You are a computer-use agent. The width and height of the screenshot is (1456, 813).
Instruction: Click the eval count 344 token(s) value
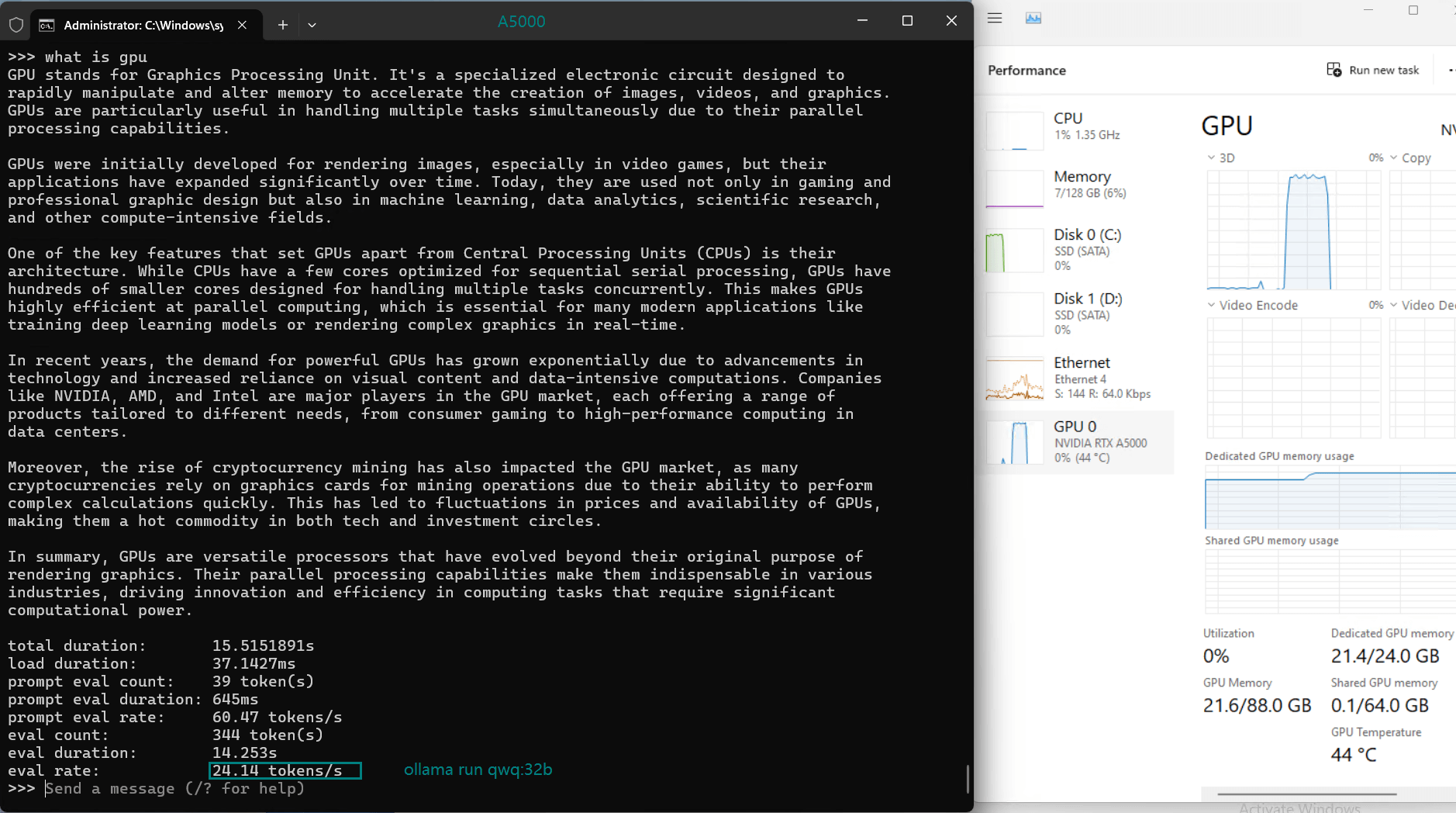(268, 735)
